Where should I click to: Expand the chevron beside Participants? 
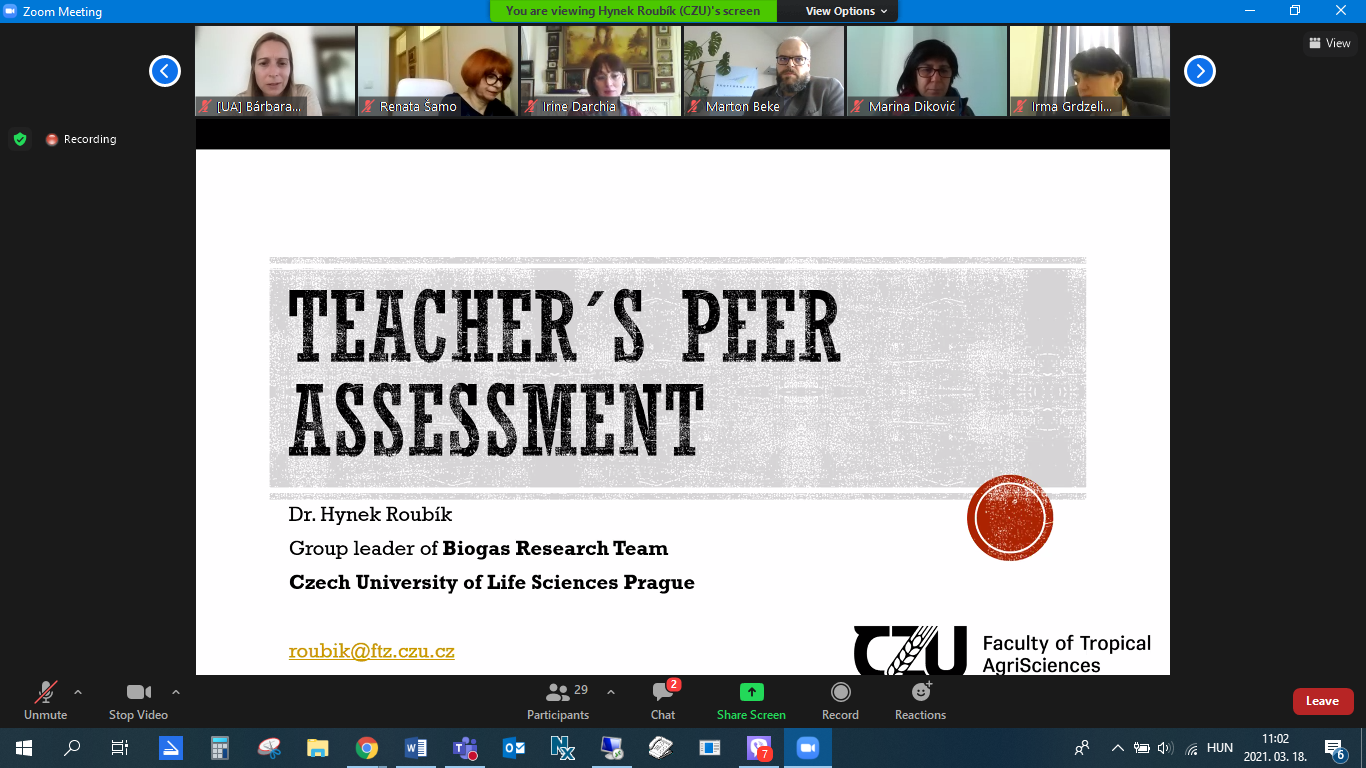click(611, 692)
